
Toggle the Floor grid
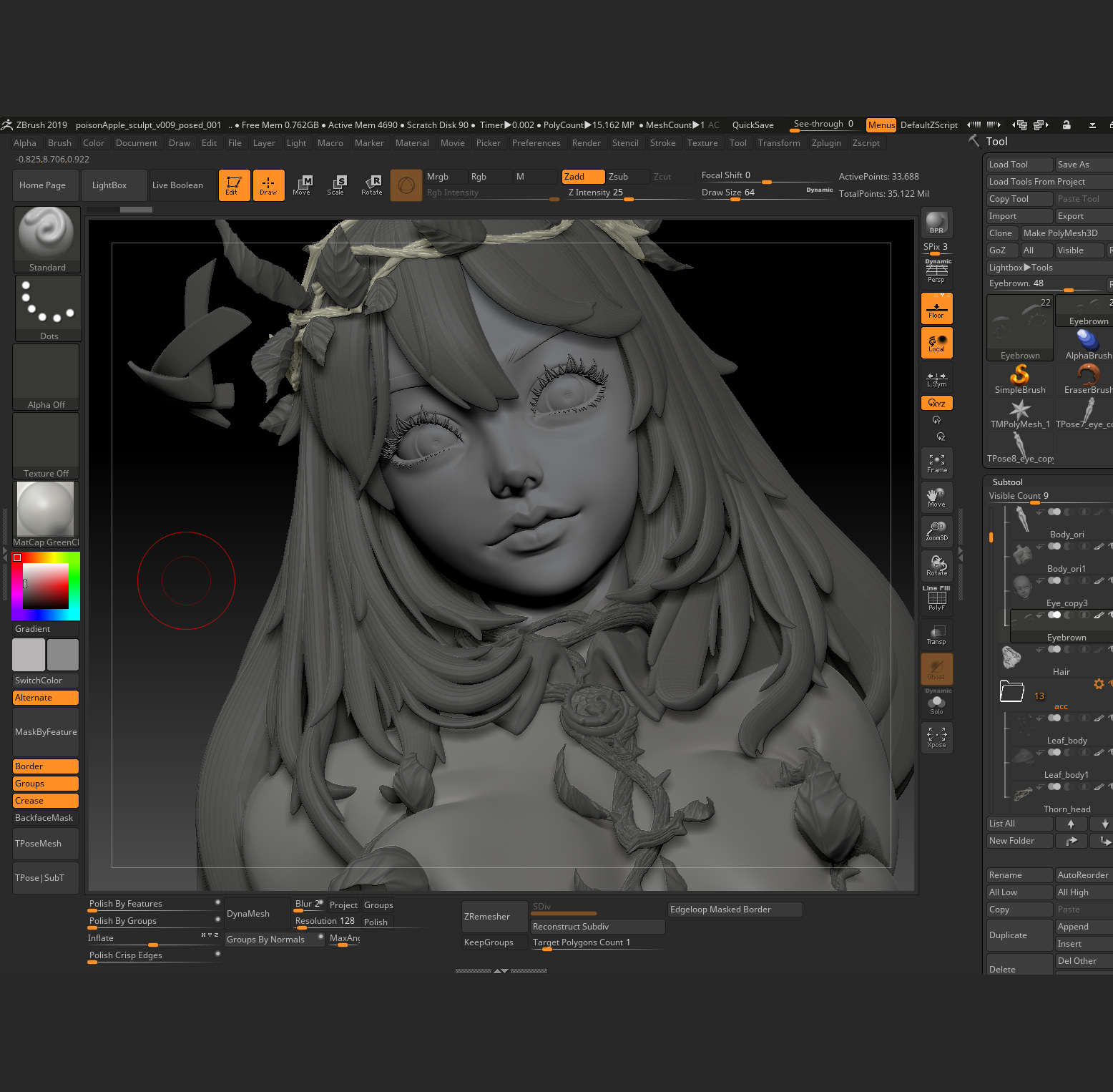click(x=936, y=308)
